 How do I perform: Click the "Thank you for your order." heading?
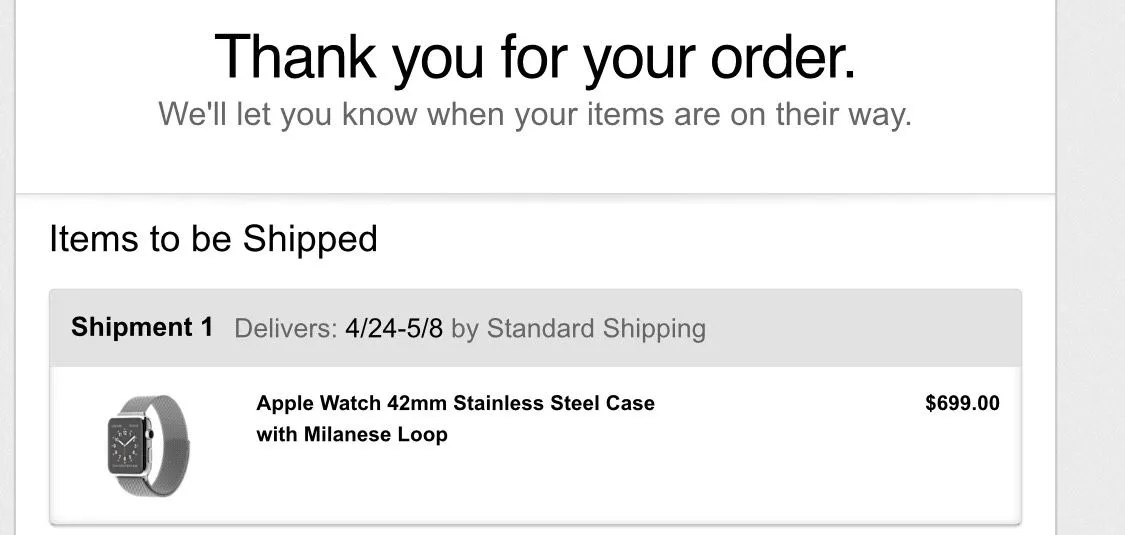(535, 57)
